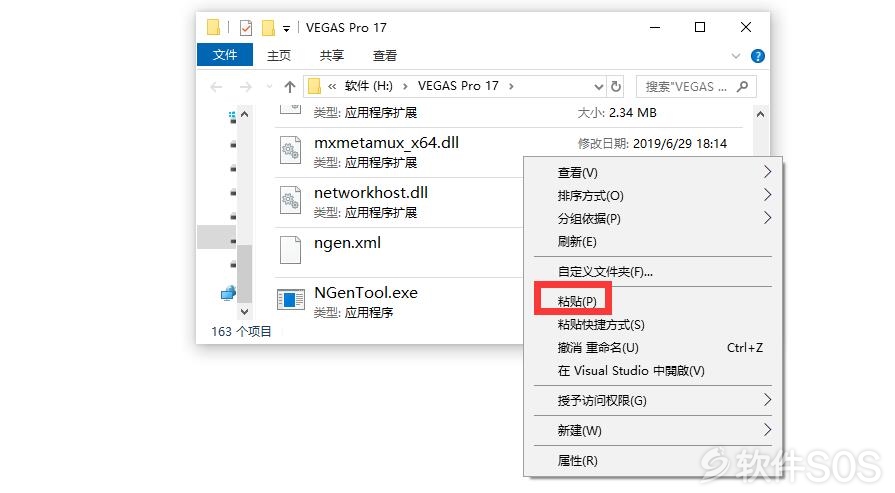Click the 163 个项目 status text
This screenshot has height=493, width=895.
tap(241, 332)
